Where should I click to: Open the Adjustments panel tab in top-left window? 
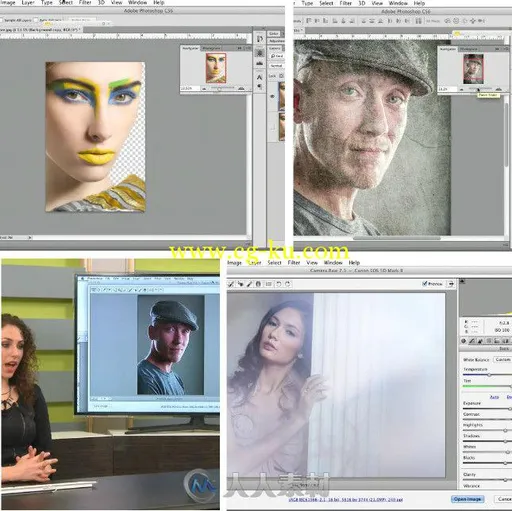click(x=276, y=41)
